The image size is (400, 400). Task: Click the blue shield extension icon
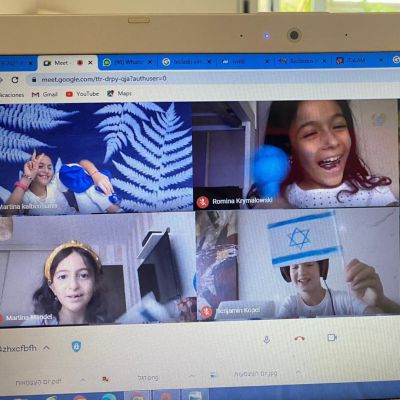76,346
